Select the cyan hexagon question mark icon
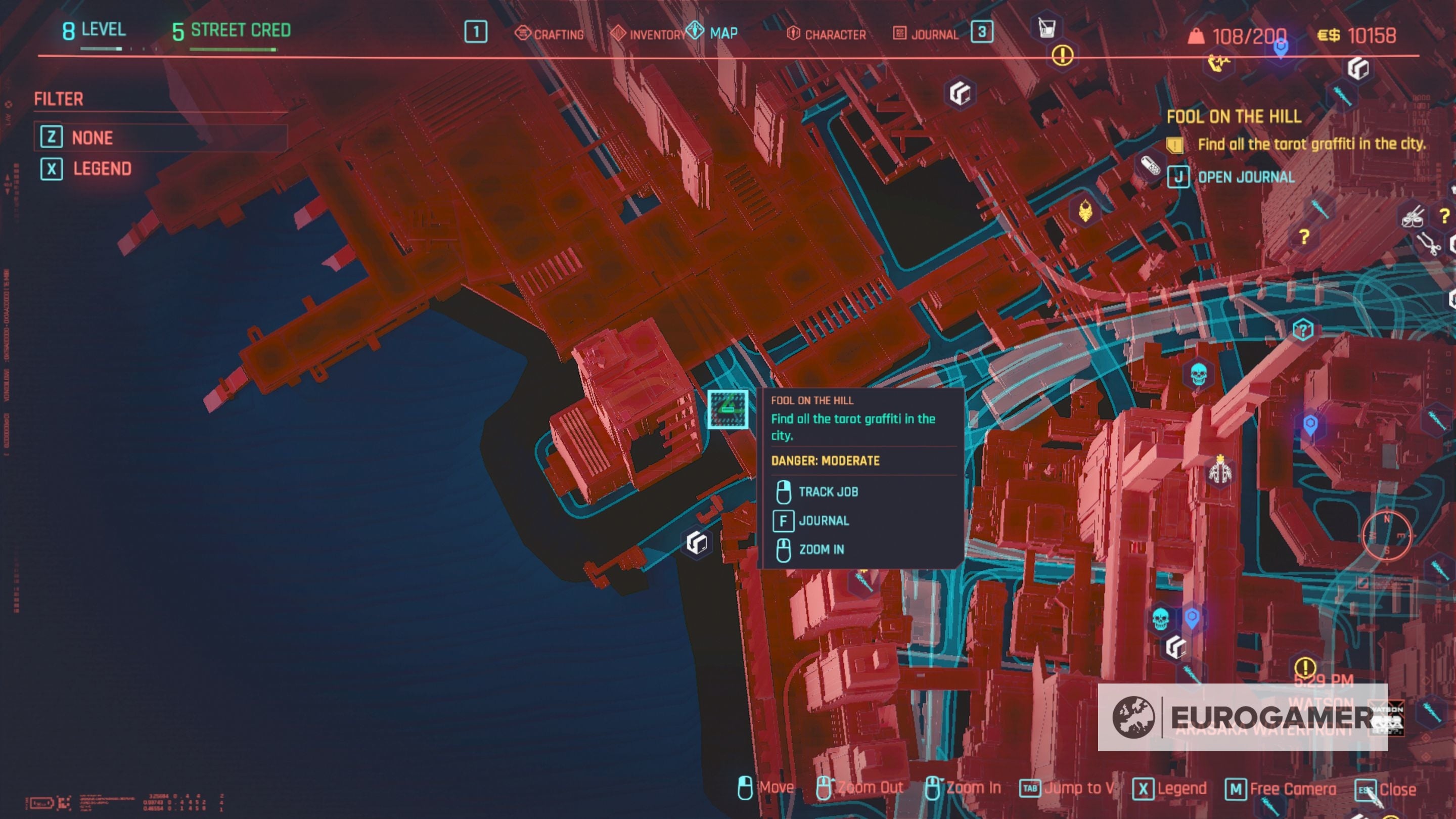The image size is (1456, 819). [1303, 330]
